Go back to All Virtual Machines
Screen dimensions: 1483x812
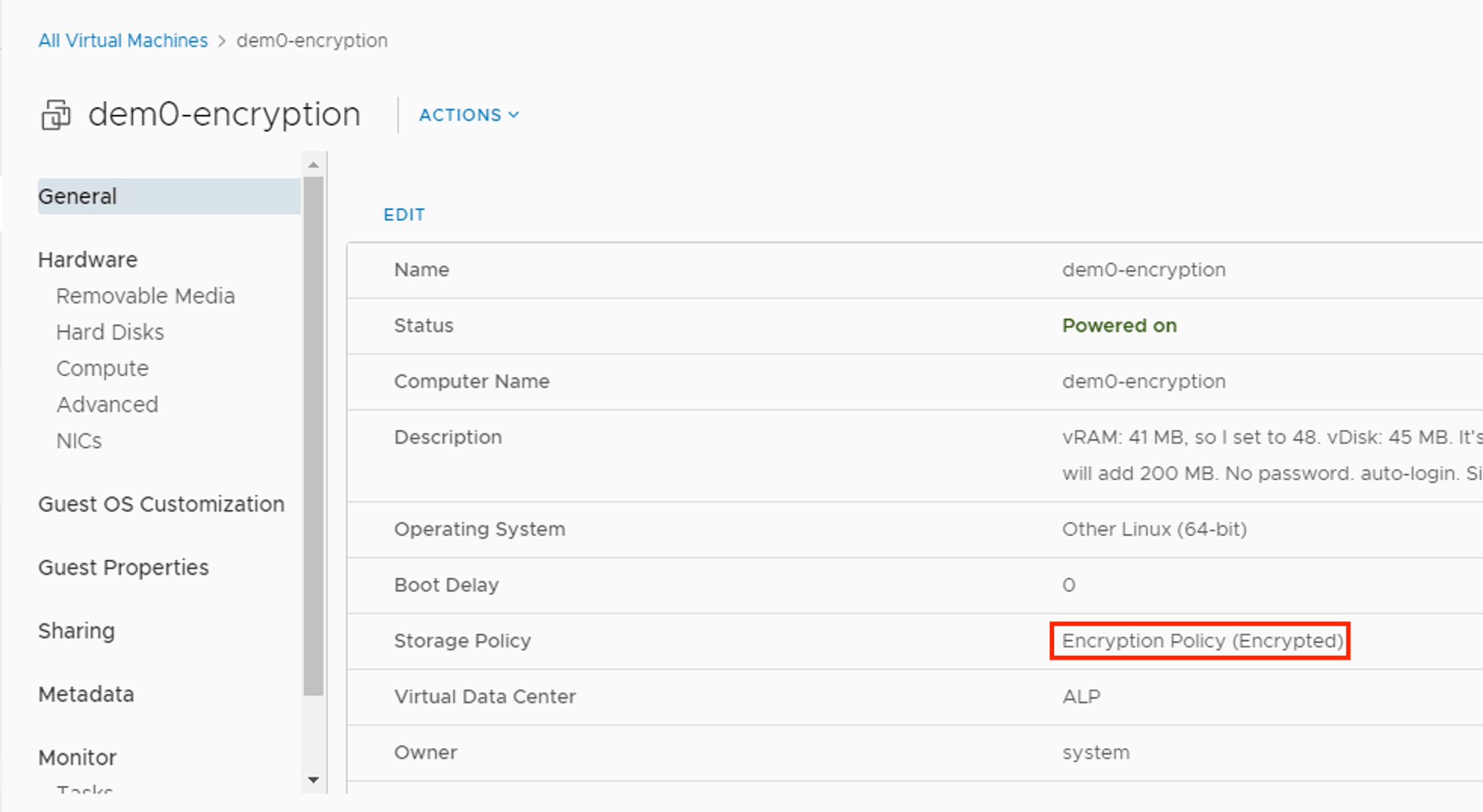(123, 41)
